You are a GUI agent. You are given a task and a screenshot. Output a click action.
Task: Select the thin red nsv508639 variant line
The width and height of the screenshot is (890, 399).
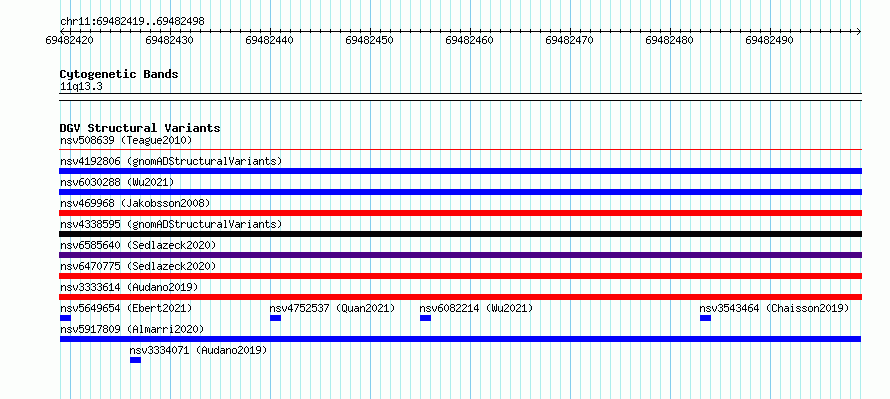460,150
